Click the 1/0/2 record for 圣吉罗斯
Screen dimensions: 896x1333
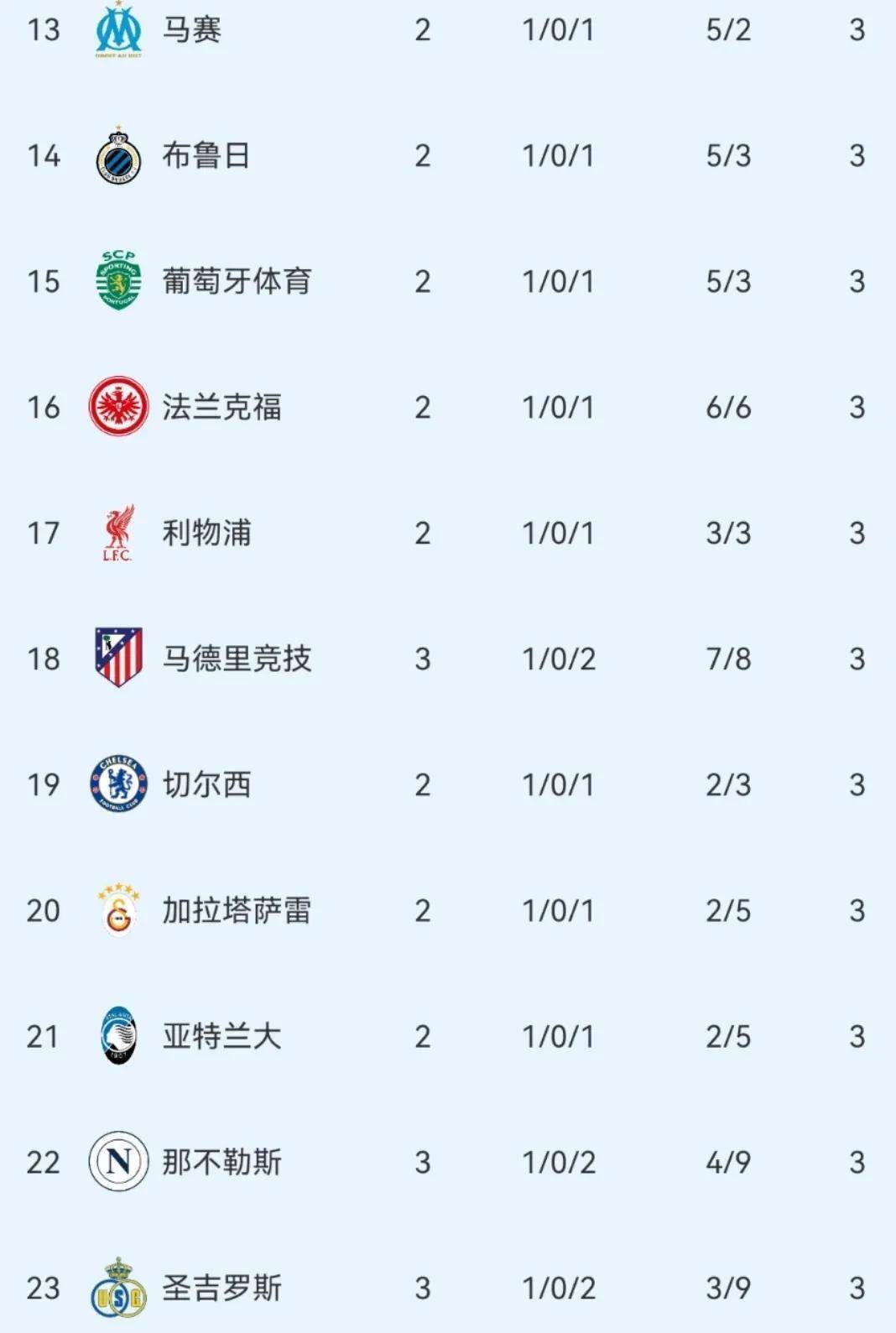pos(559,1288)
